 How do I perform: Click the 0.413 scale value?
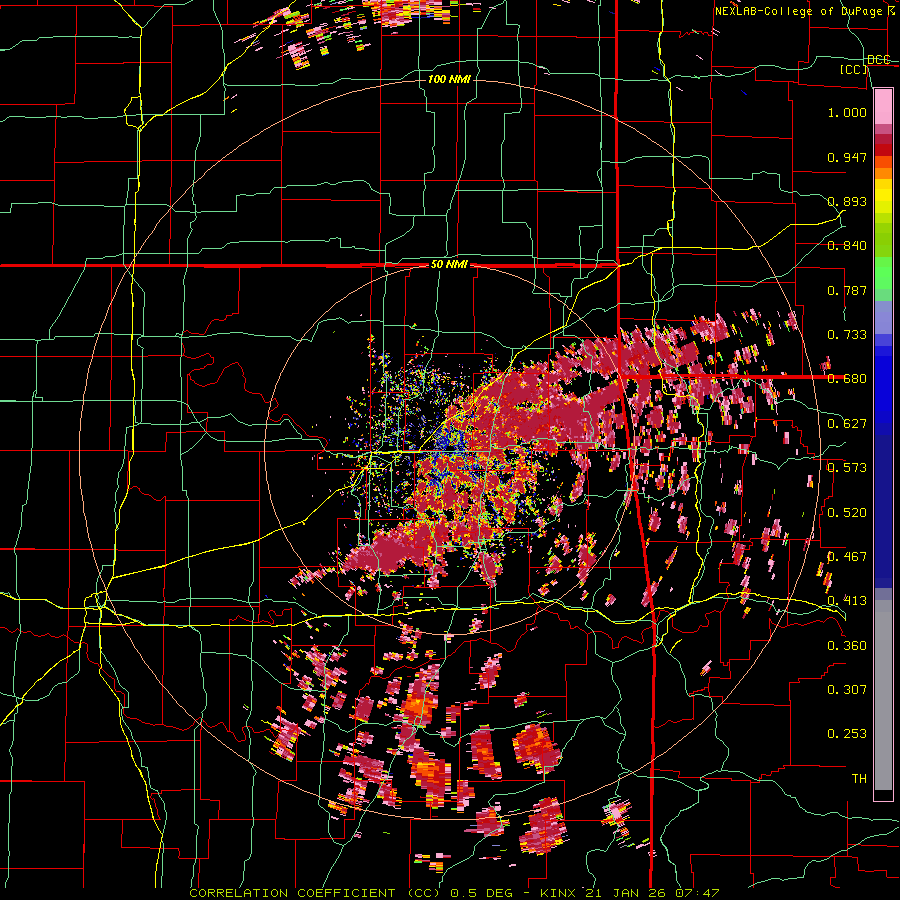click(847, 601)
